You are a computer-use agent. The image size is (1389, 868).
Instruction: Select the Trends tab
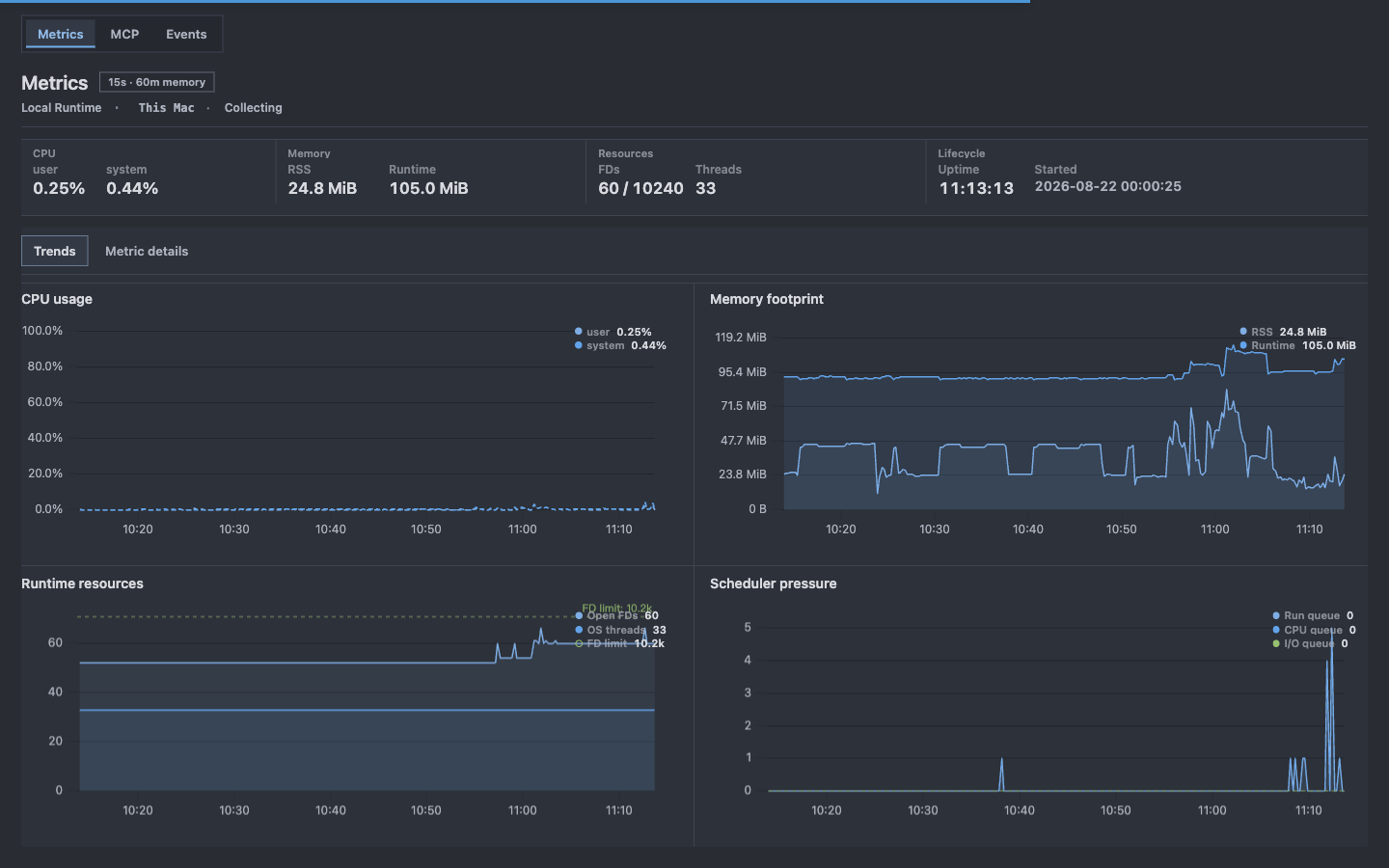[55, 251]
